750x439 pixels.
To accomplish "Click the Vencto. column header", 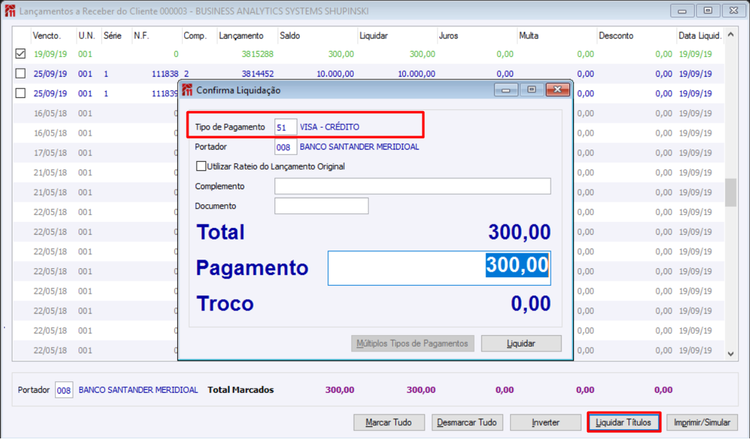I will [47, 36].
